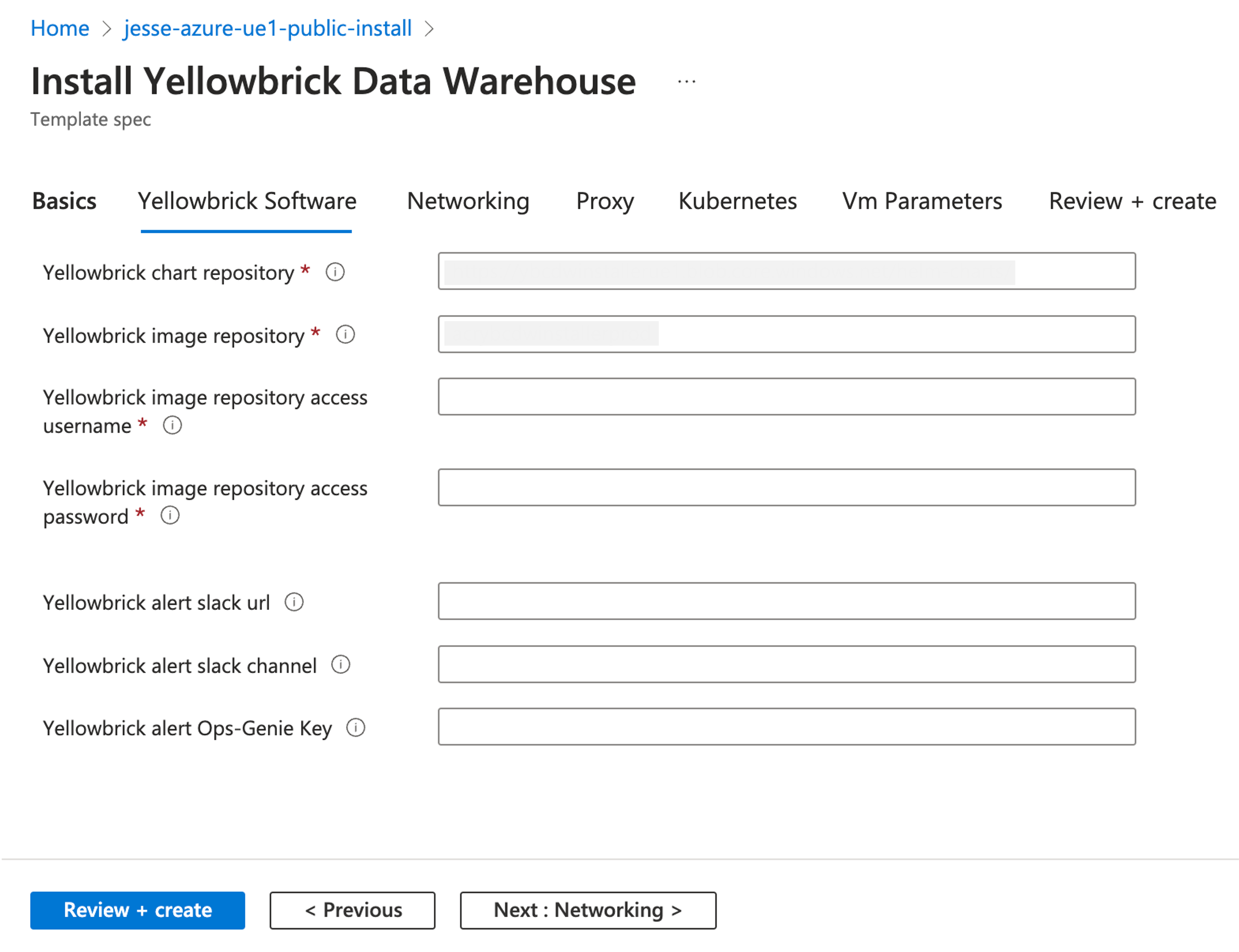The height and width of the screenshot is (952, 1239).
Task: Open info icon for Ops-Genie Key
Action: tap(356, 727)
